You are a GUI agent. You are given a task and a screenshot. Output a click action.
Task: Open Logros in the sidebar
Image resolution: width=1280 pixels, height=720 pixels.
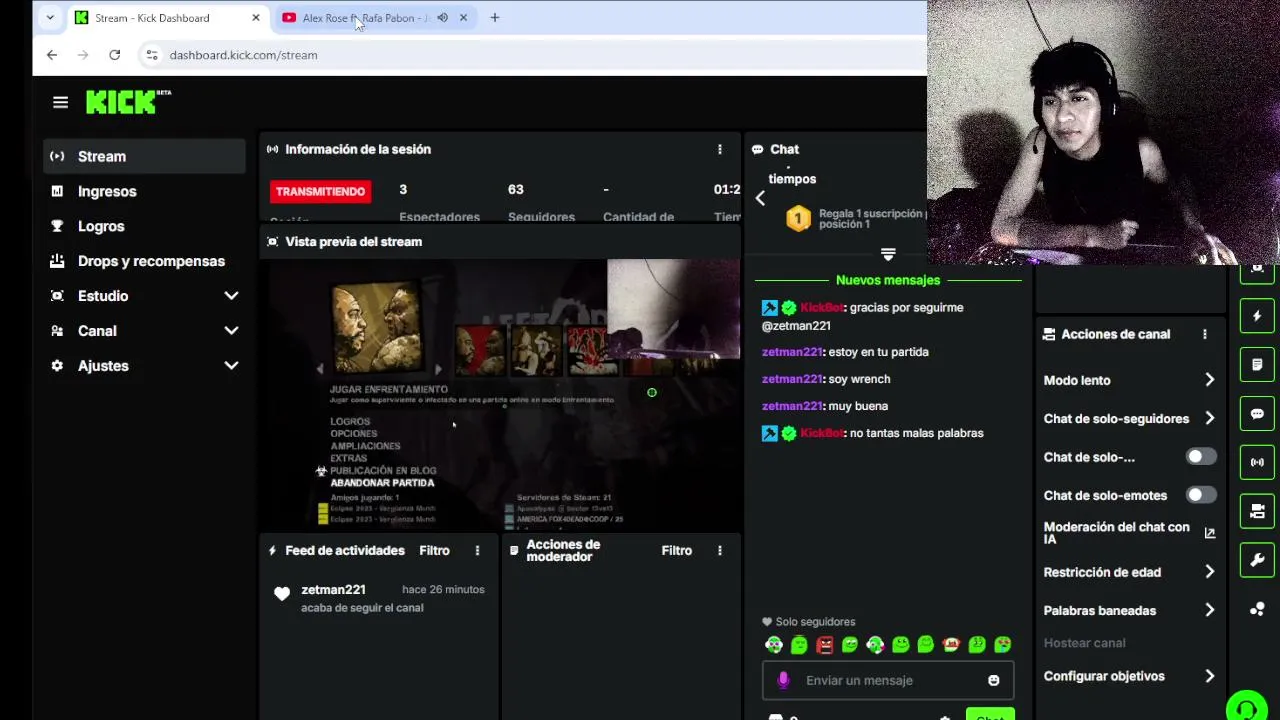pyautogui.click(x=144, y=226)
